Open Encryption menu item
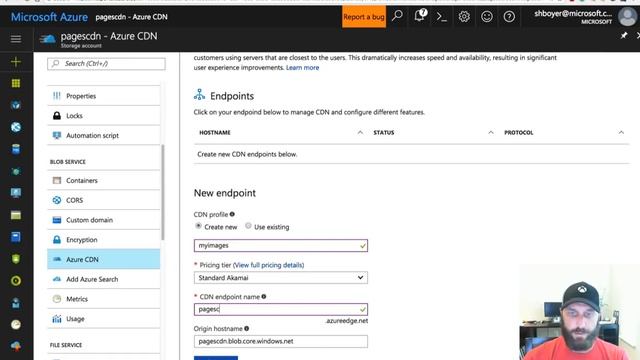Viewport: 640px width, 360px height. click(104, 240)
